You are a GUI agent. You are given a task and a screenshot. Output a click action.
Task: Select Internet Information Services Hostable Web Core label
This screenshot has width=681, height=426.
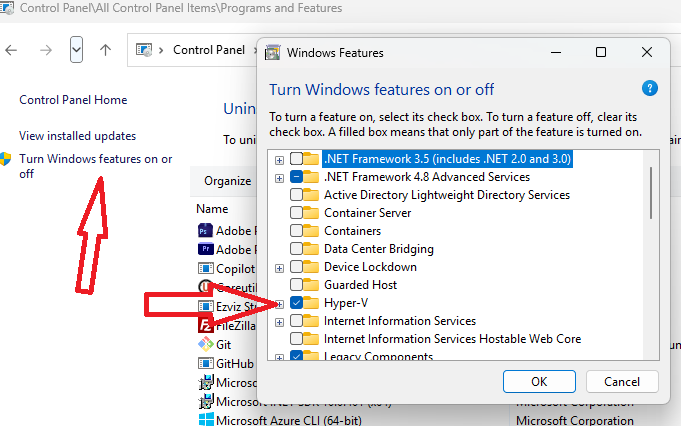[x=453, y=339]
